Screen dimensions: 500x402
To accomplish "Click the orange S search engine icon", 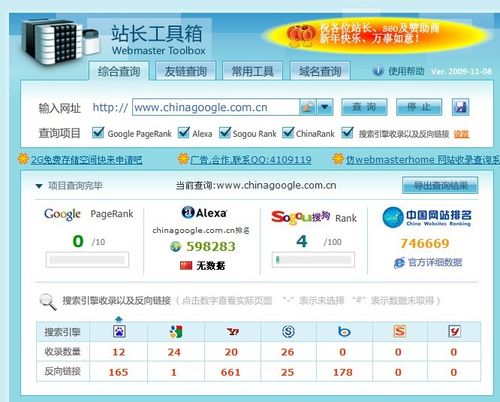I will (x=400, y=331).
